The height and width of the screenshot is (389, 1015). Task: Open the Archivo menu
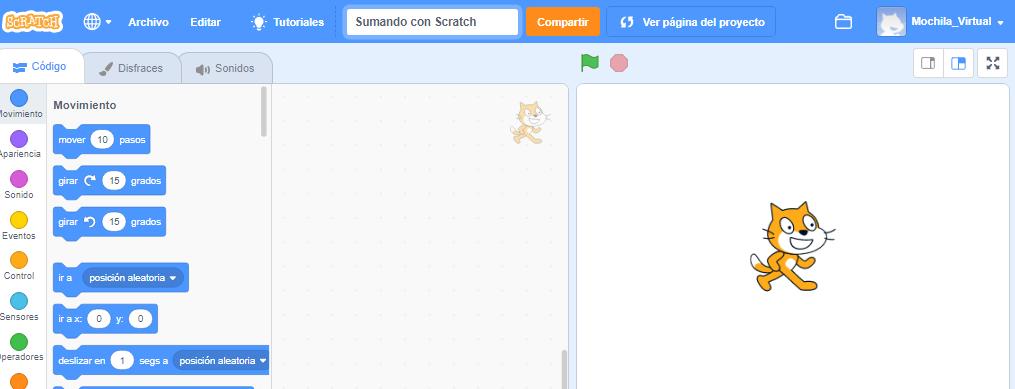tap(148, 22)
